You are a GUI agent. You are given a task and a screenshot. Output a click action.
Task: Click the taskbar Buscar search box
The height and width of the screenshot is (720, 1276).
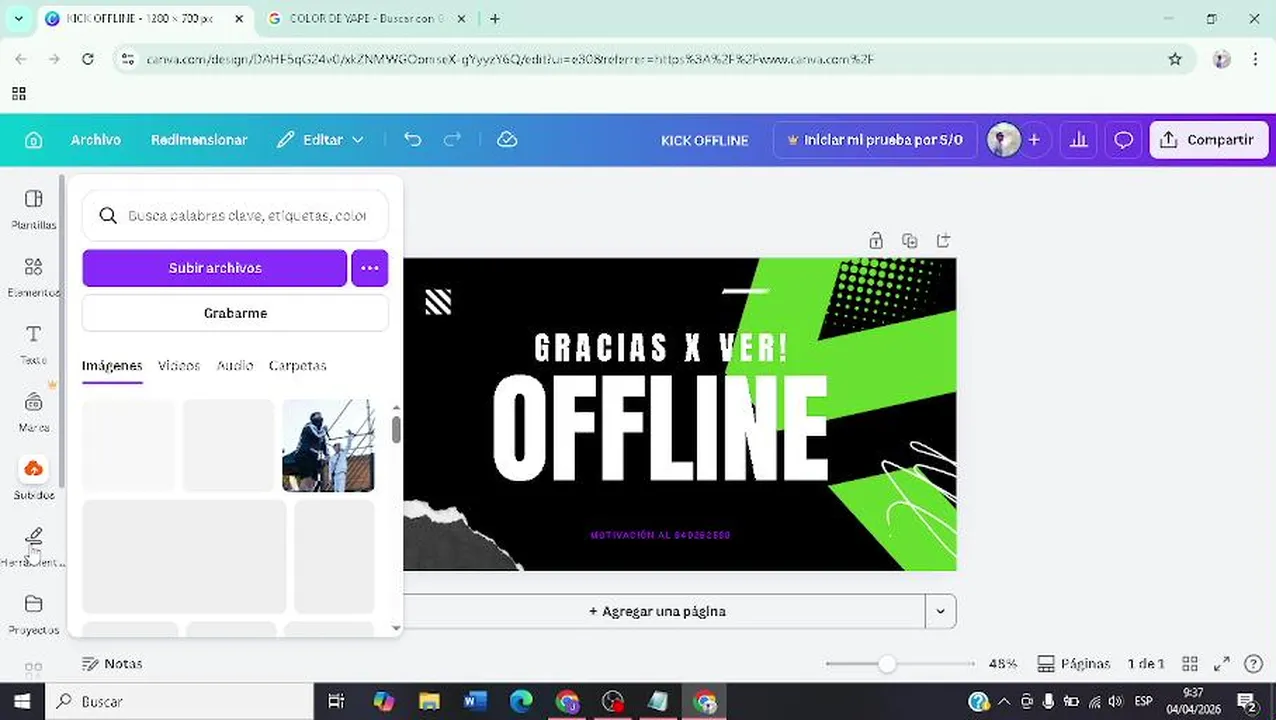point(180,702)
